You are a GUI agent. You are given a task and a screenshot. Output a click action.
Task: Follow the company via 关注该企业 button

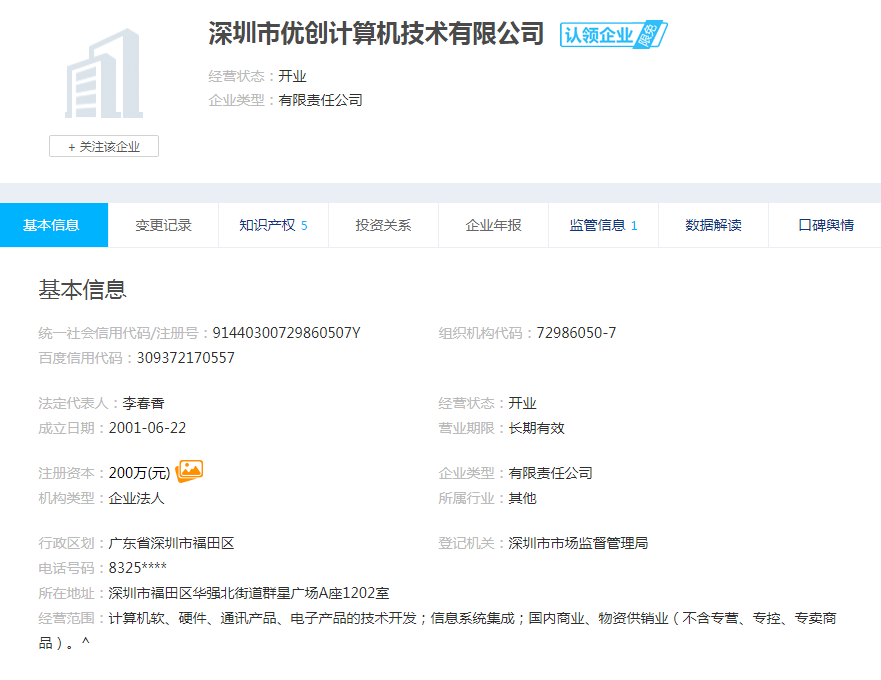coord(104,146)
